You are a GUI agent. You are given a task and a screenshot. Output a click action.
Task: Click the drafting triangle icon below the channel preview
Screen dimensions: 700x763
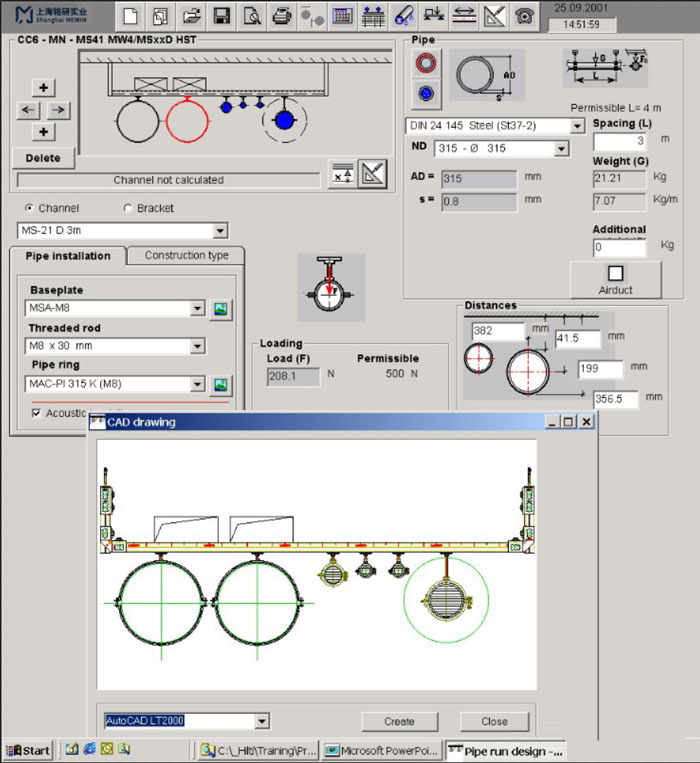[x=373, y=174]
